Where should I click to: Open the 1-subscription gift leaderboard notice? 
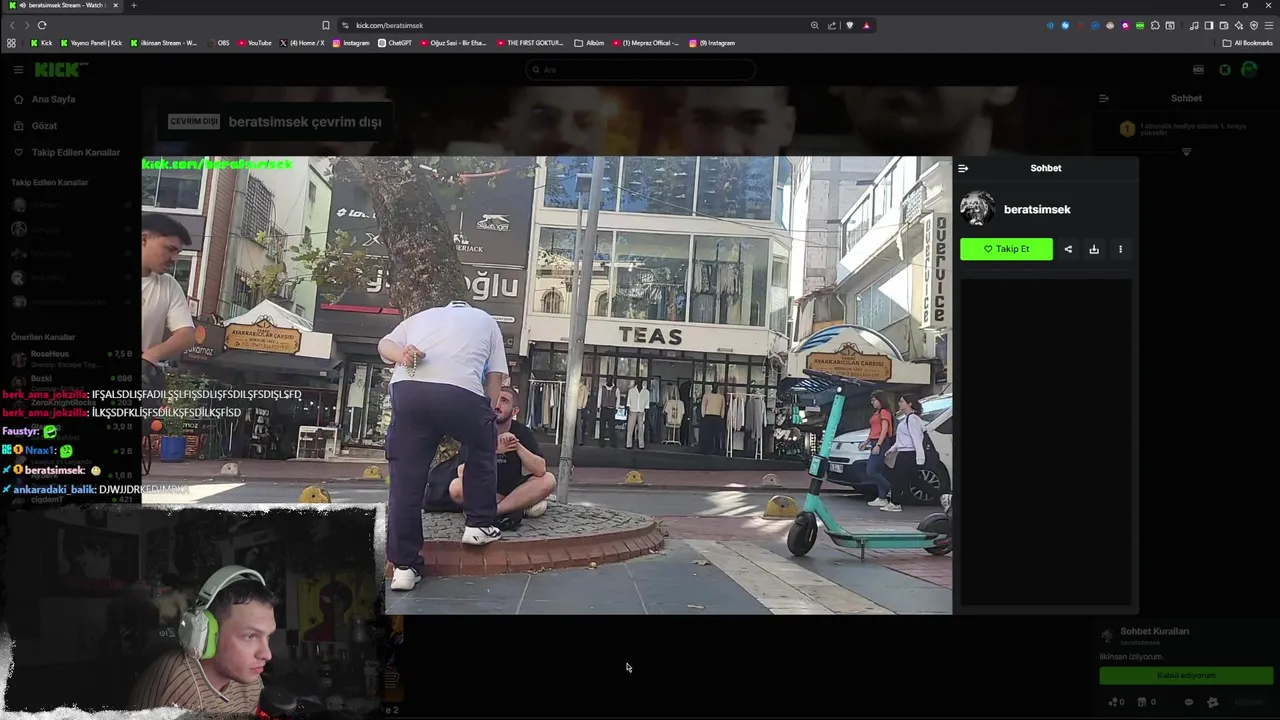click(x=1186, y=129)
